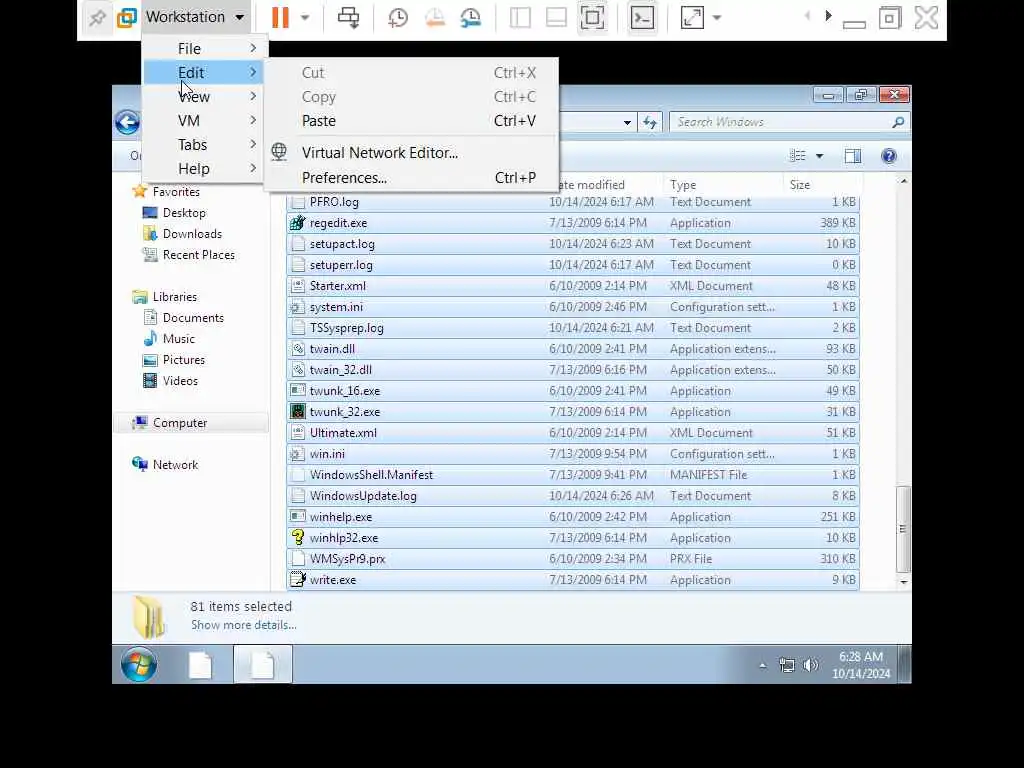Open the address bar history dropdown
The height and width of the screenshot is (768, 1024).
[627, 122]
